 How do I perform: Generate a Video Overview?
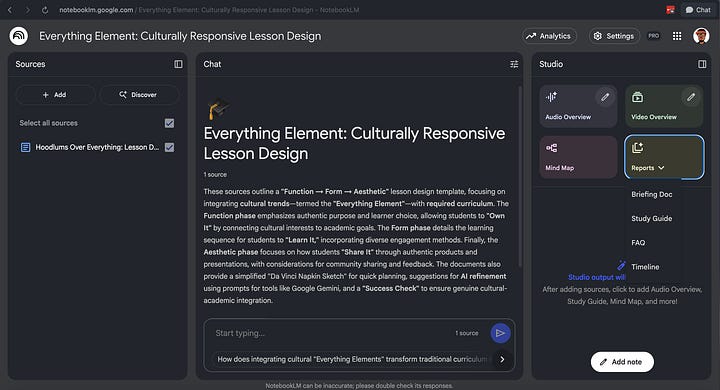(x=664, y=106)
